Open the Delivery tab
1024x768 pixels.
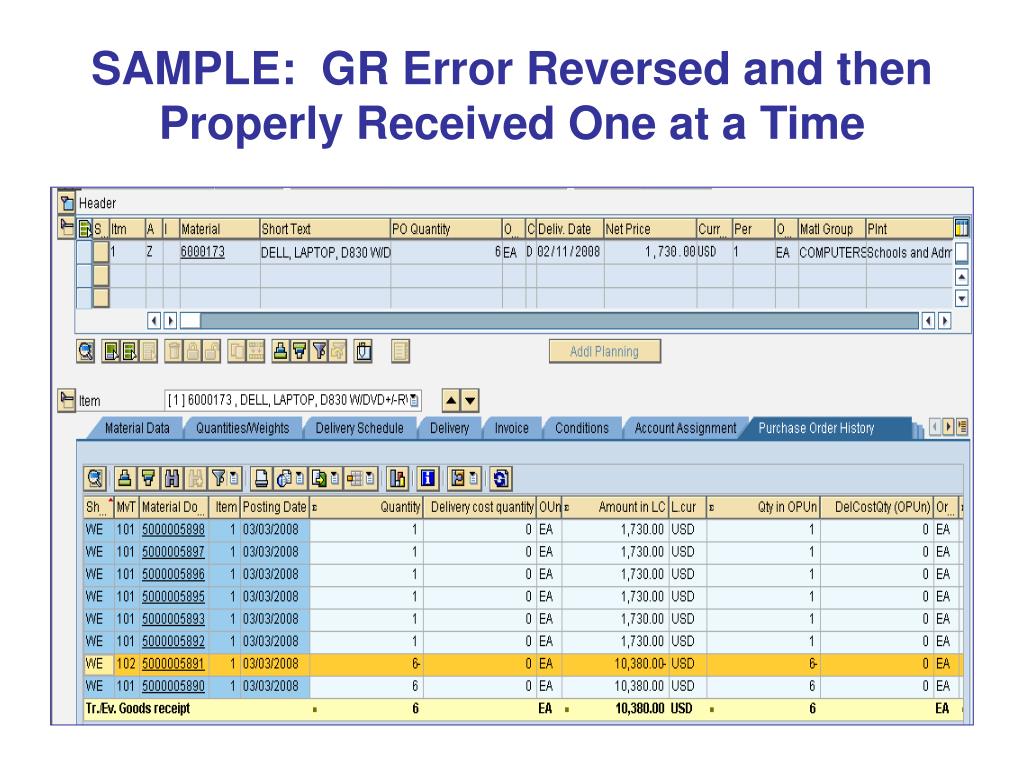[449, 428]
